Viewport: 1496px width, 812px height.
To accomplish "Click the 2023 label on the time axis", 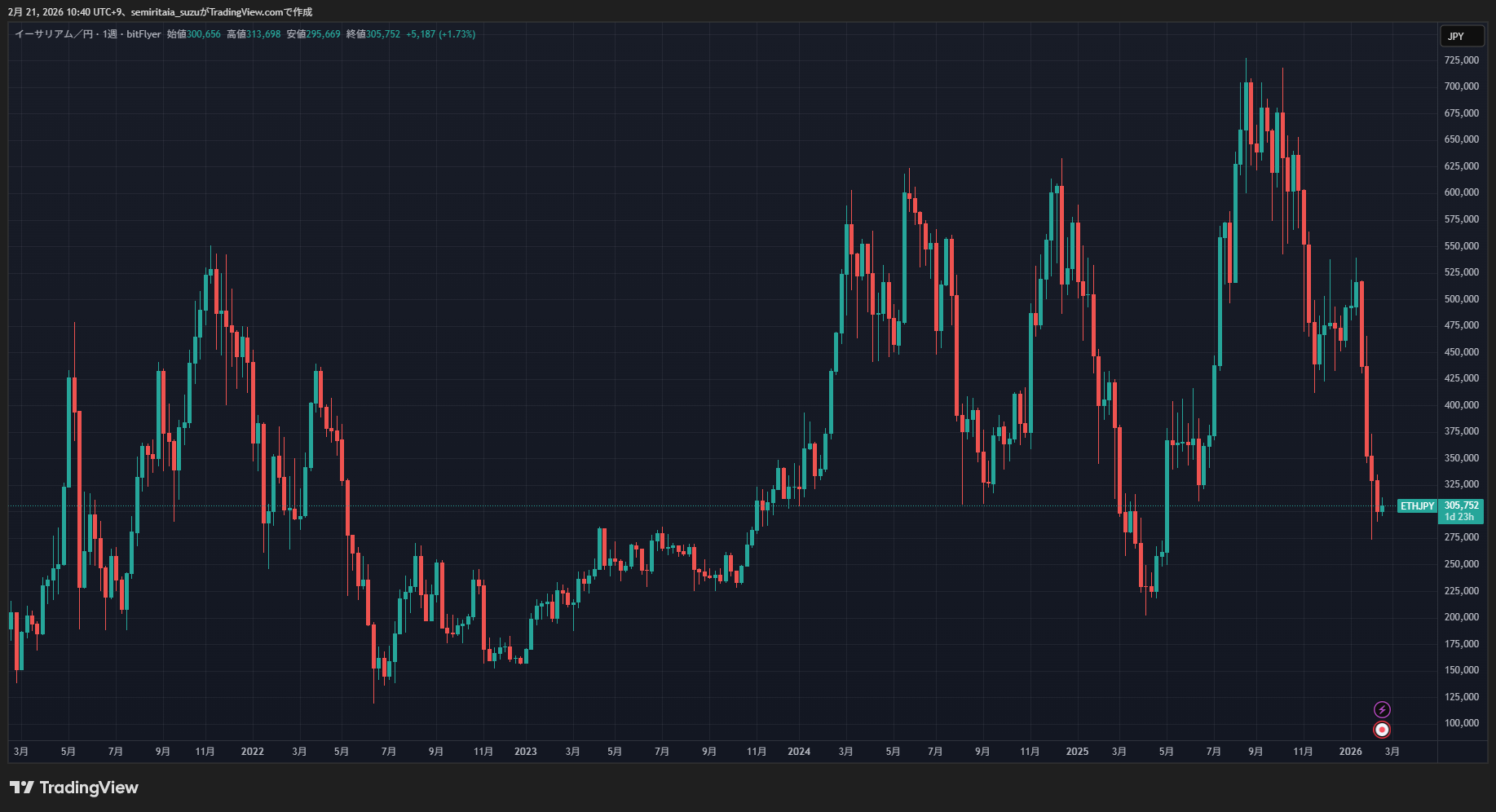I will click(526, 752).
